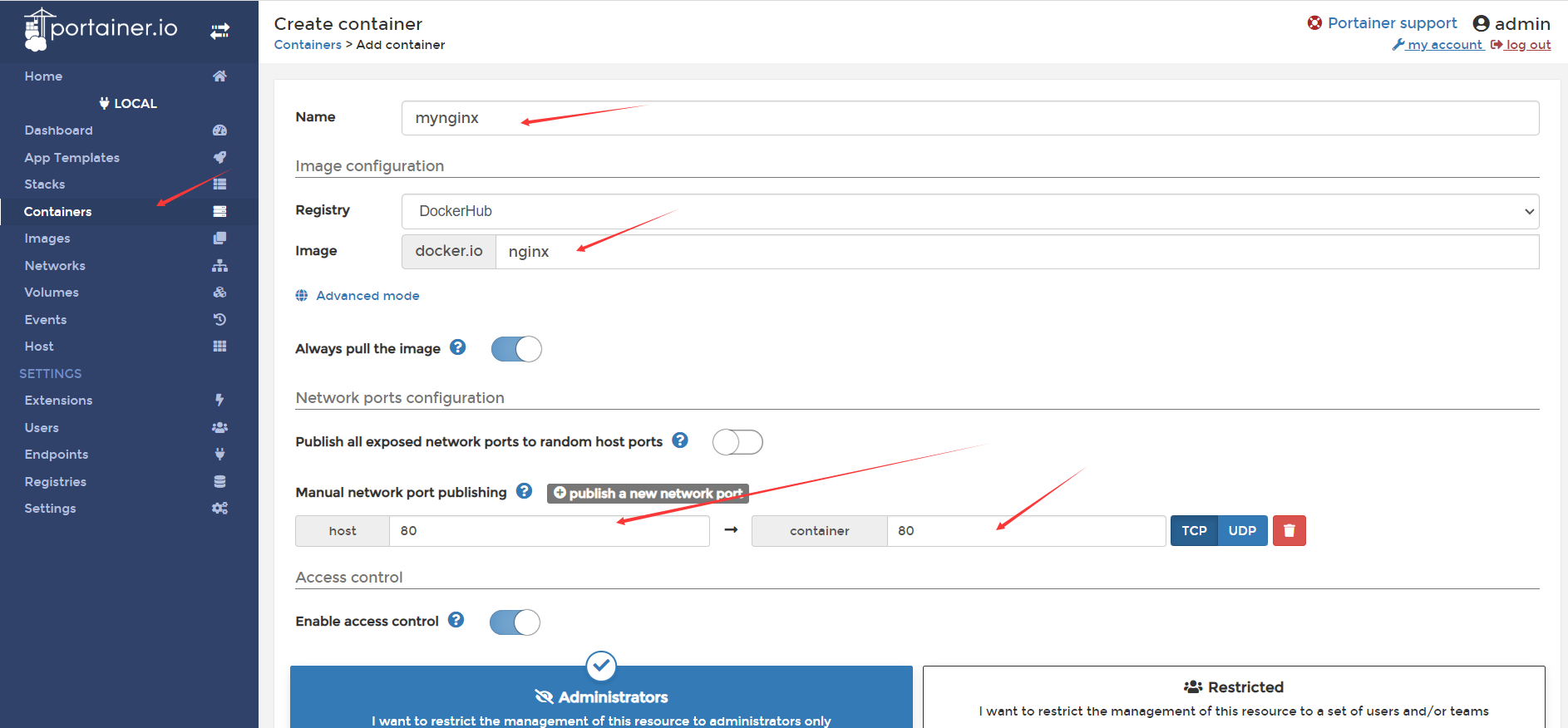Choose the Administrators access option
Viewport: 1568px width, 728px height.
601,697
